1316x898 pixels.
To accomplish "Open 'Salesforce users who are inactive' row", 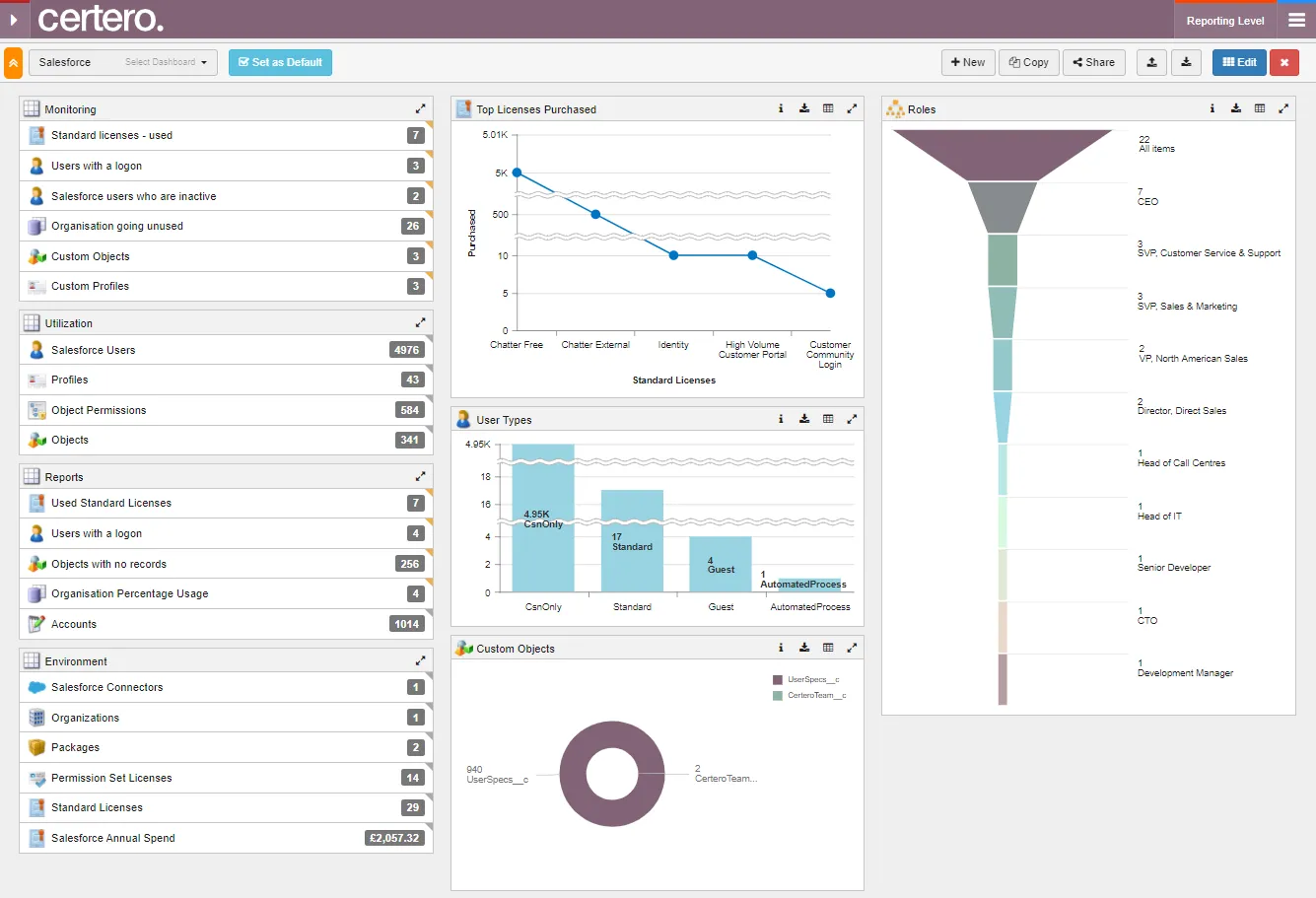I will tap(226, 196).
